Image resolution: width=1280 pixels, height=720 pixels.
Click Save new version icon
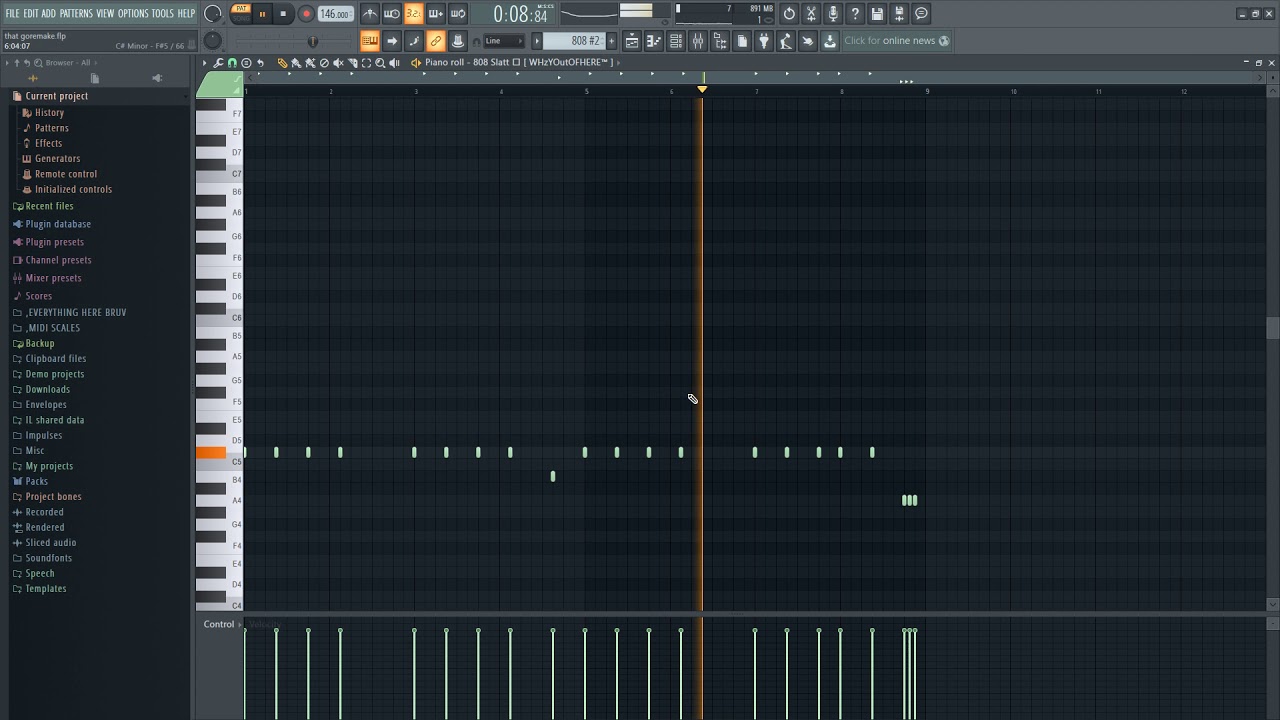click(899, 13)
